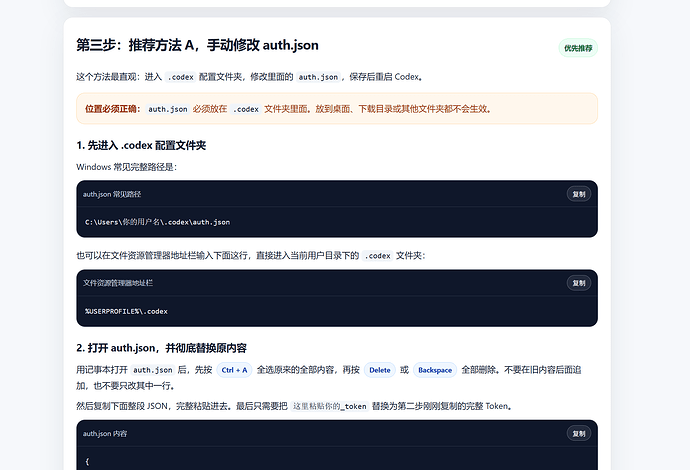690x470 pixels.
Task: Click .codex inline code before 文件夹:
Action: (x=378, y=256)
